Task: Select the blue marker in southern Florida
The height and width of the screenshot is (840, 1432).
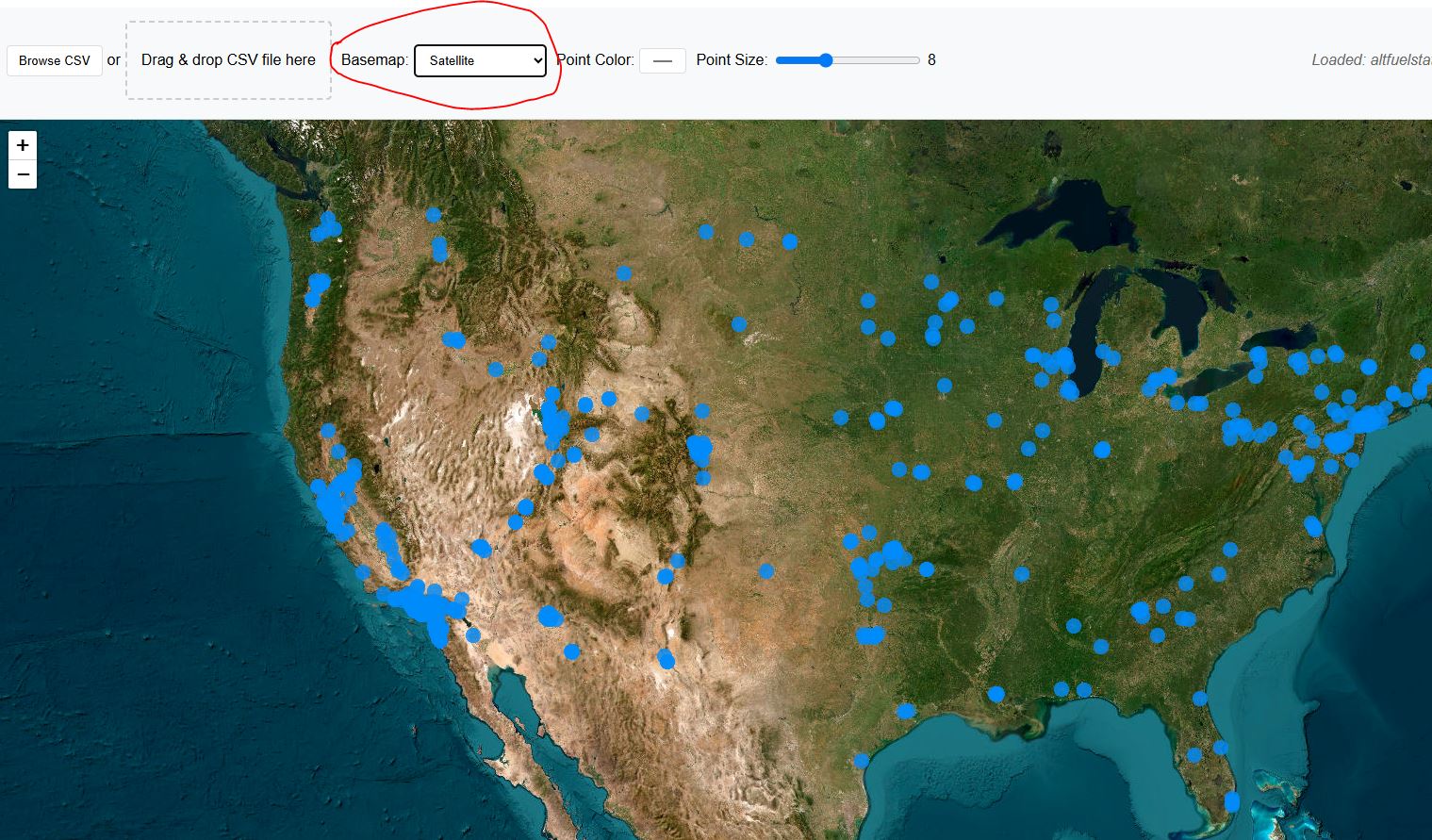Action: pyautogui.click(x=1230, y=801)
